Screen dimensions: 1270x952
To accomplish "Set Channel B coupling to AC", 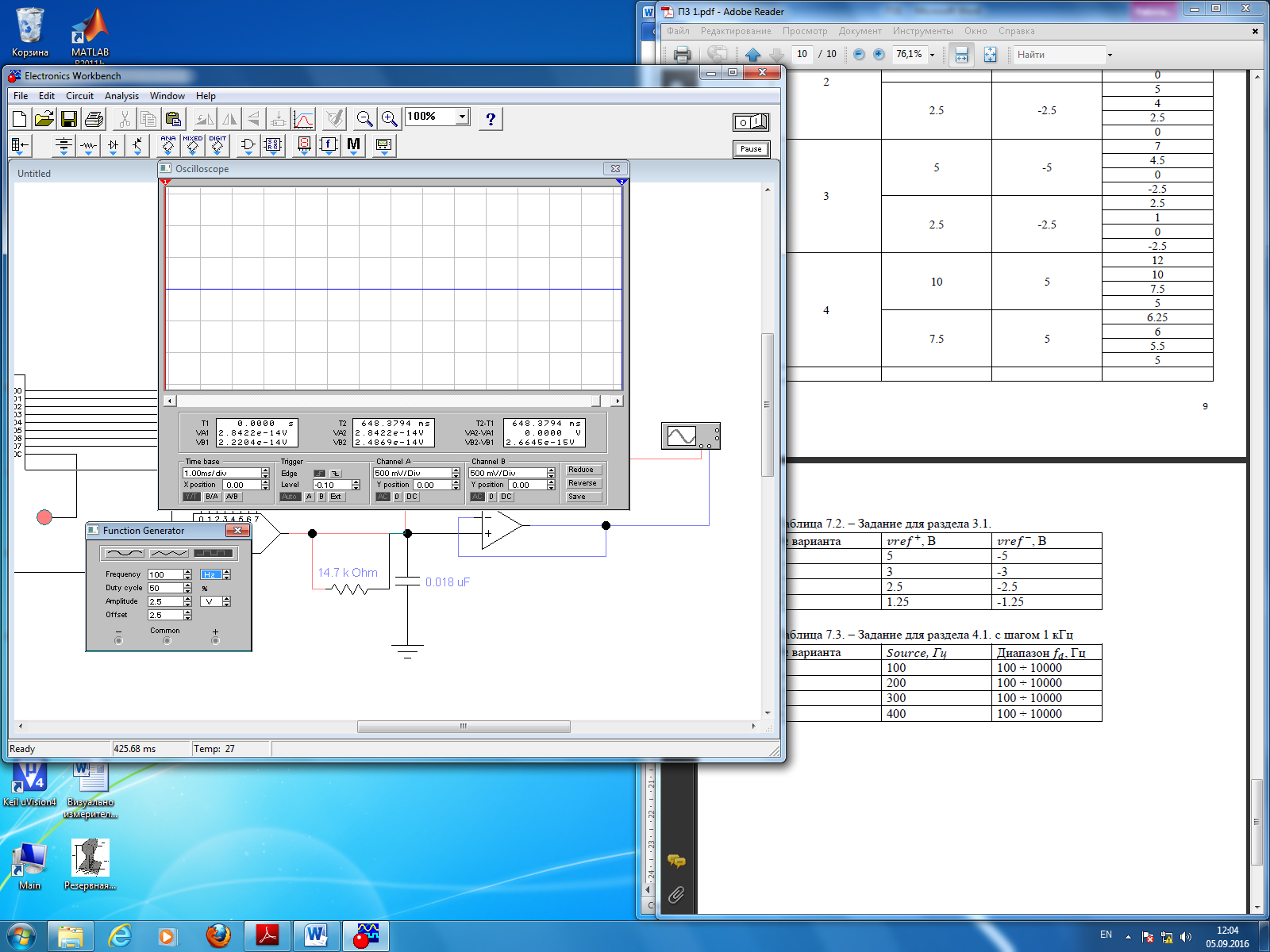I will pyautogui.click(x=477, y=497).
